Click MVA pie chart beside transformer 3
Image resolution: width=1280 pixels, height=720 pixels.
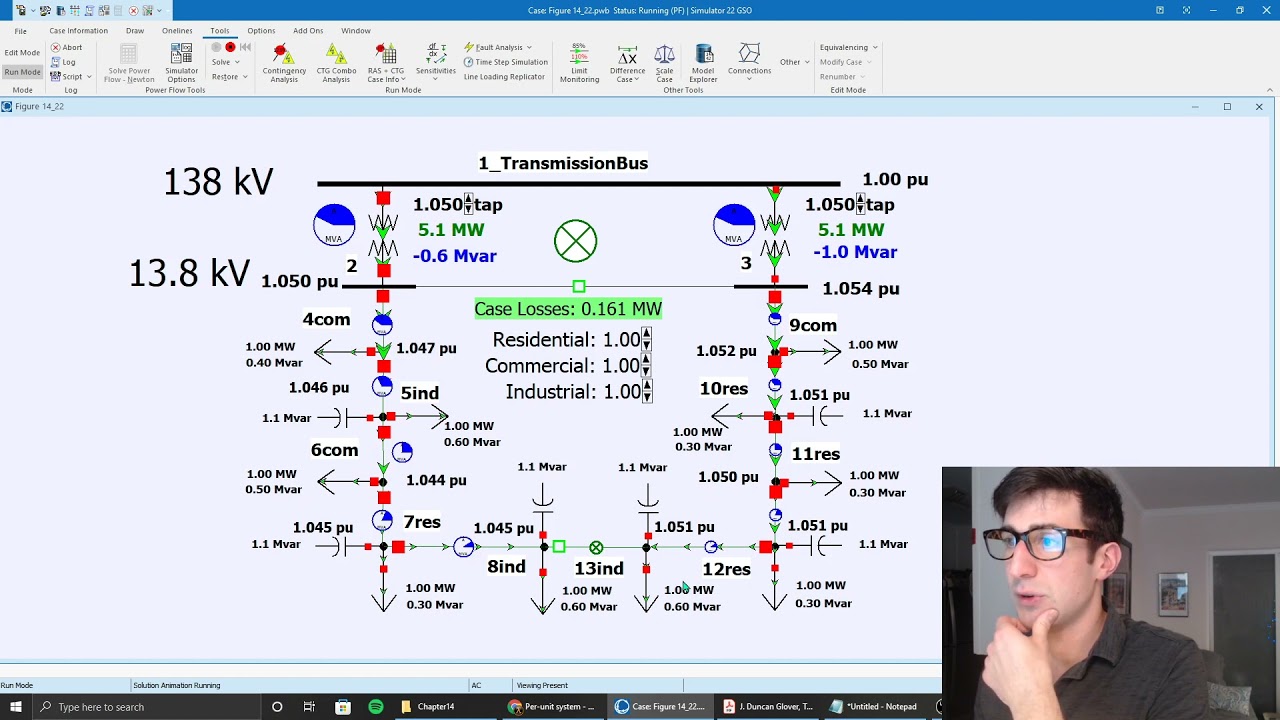(734, 225)
